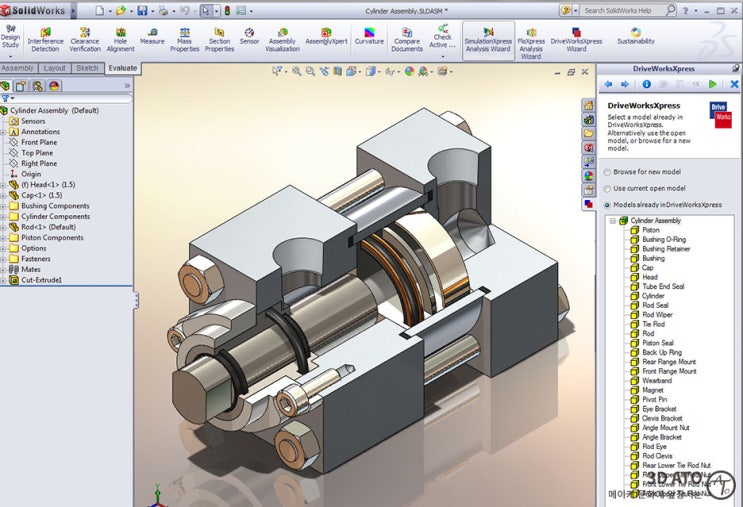This screenshot has width=743, height=507.
Task: Click the New document icon
Action: [x=100, y=10]
